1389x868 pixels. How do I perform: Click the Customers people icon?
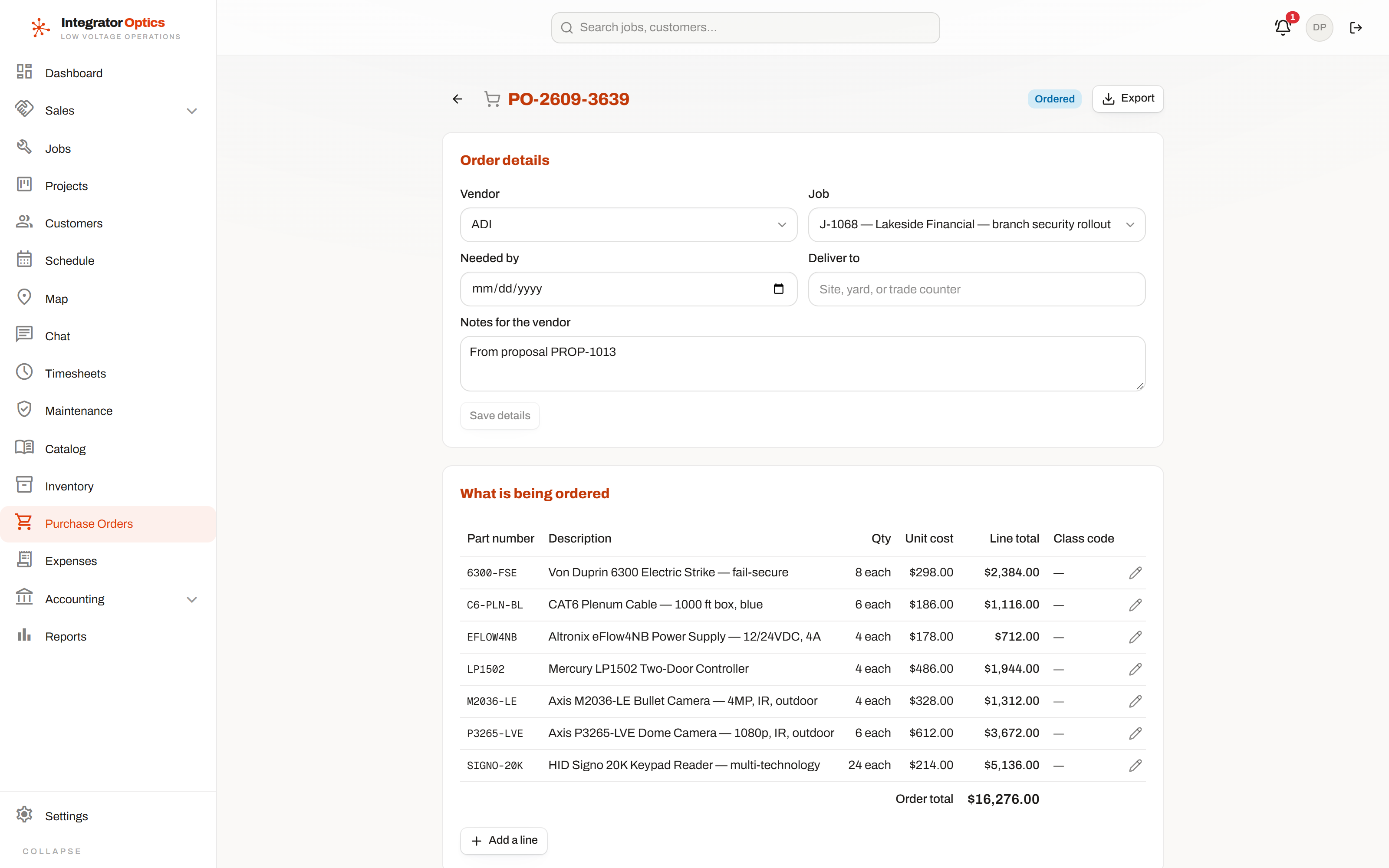pos(24,222)
